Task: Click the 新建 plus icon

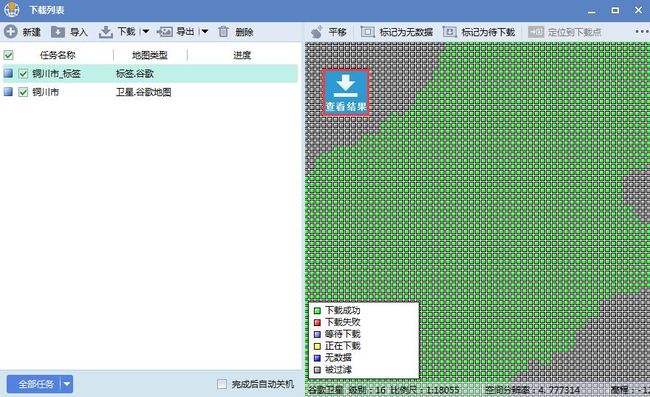Action: [x=10, y=31]
